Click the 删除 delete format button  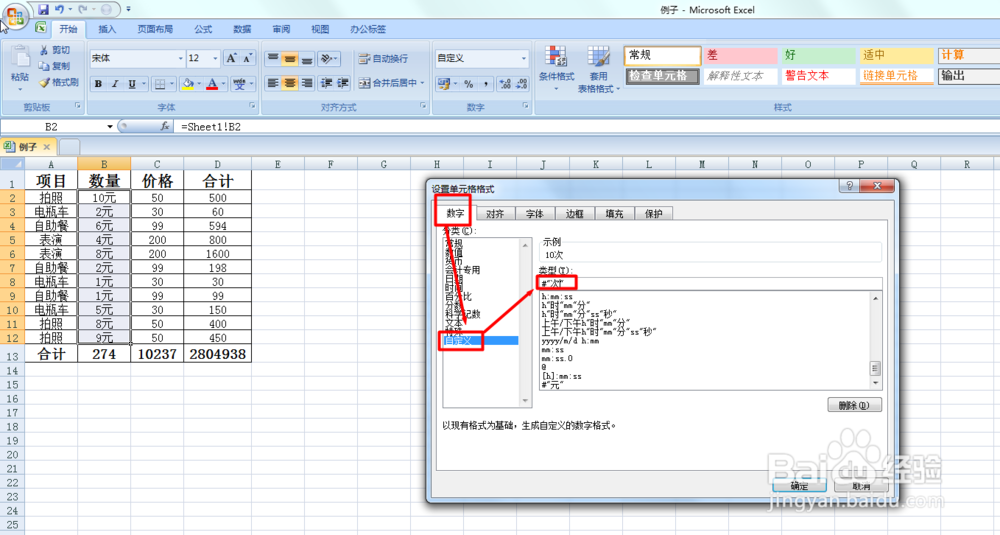coord(854,405)
